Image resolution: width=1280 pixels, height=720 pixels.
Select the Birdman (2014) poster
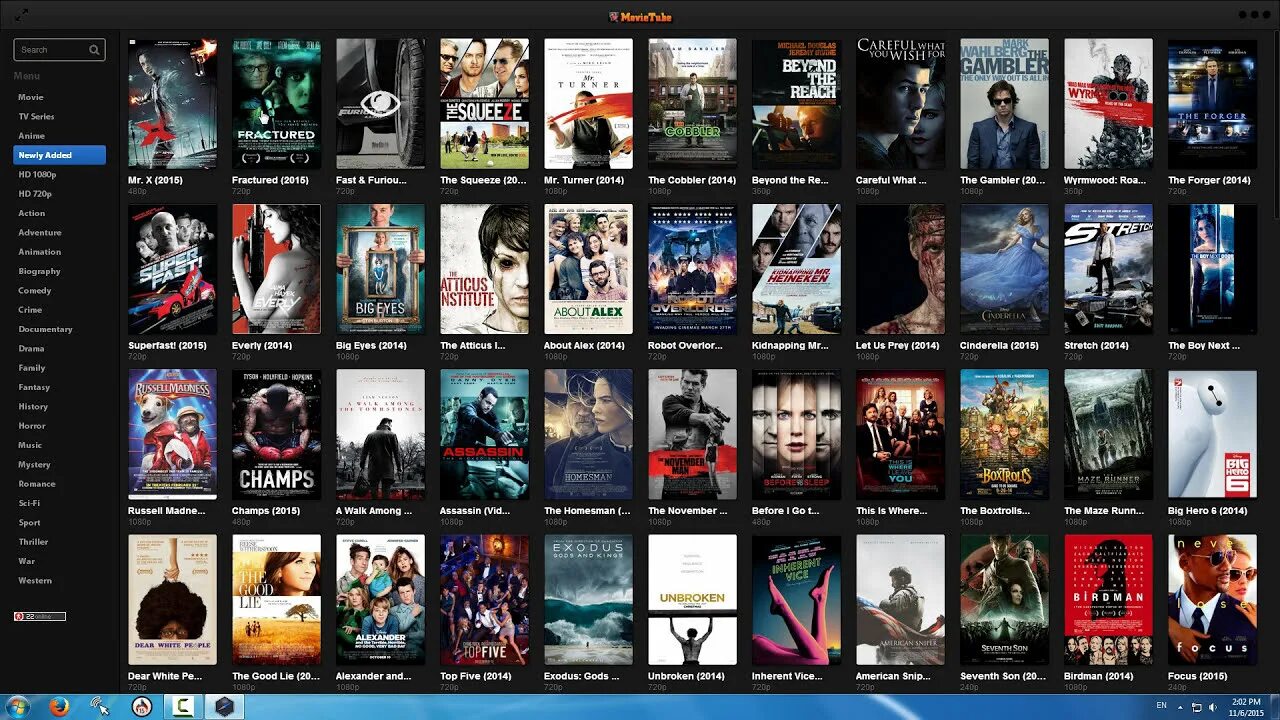click(x=1108, y=600)
